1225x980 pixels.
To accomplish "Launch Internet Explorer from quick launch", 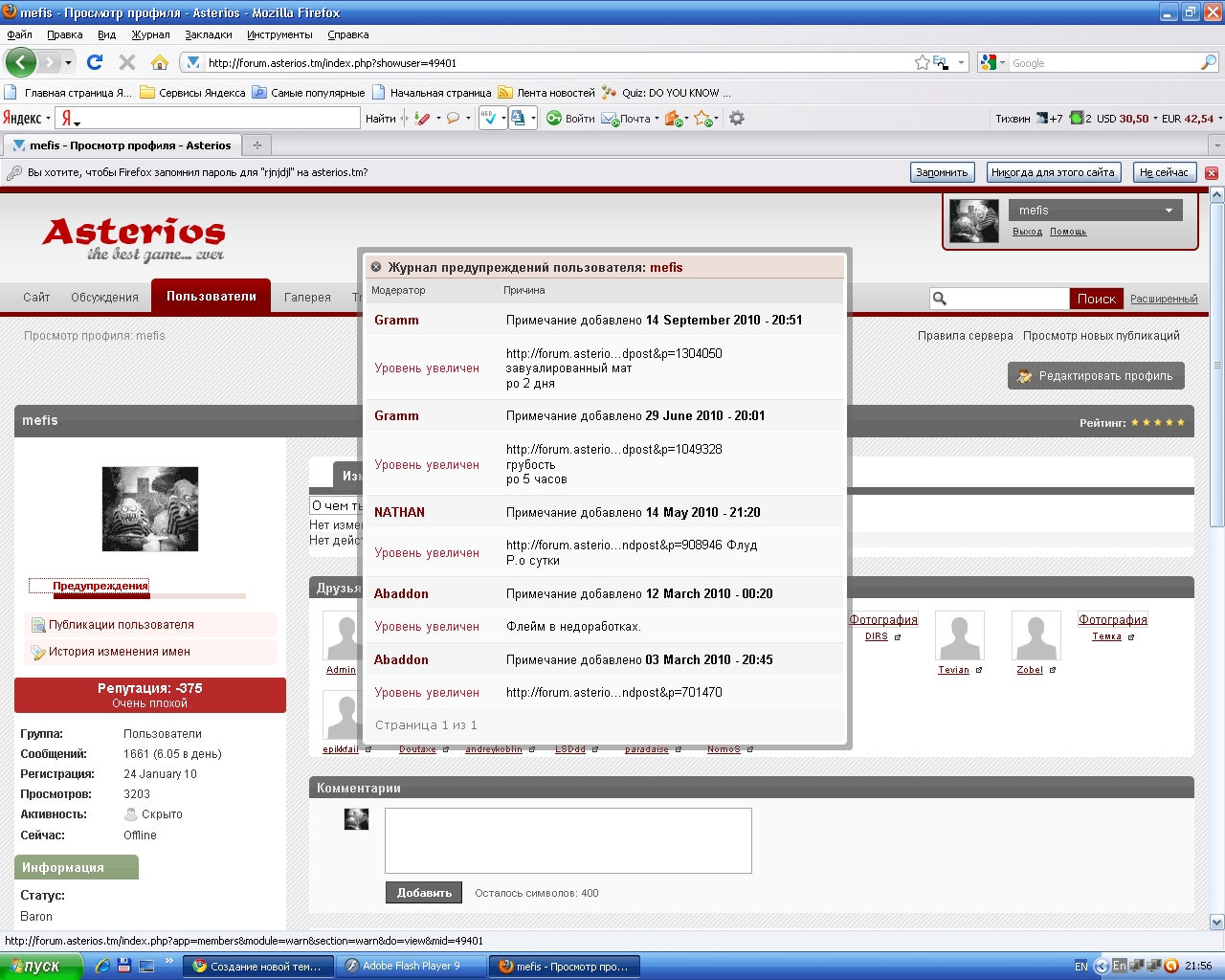I will point(103,967).
